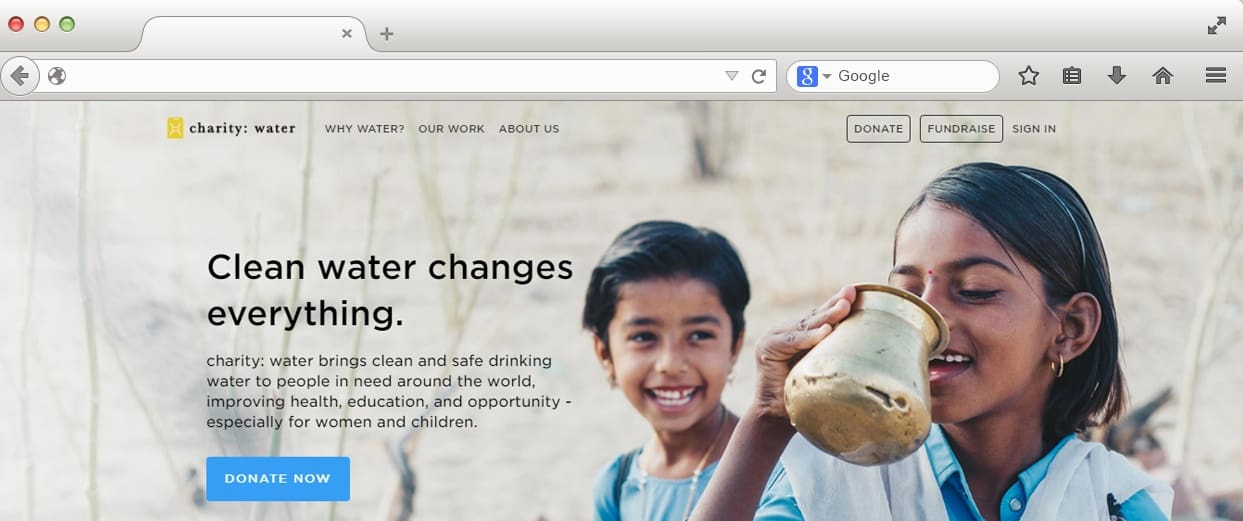Open the OUR WORK menu item
The image size is (1243, 521).
click(451, 129)
